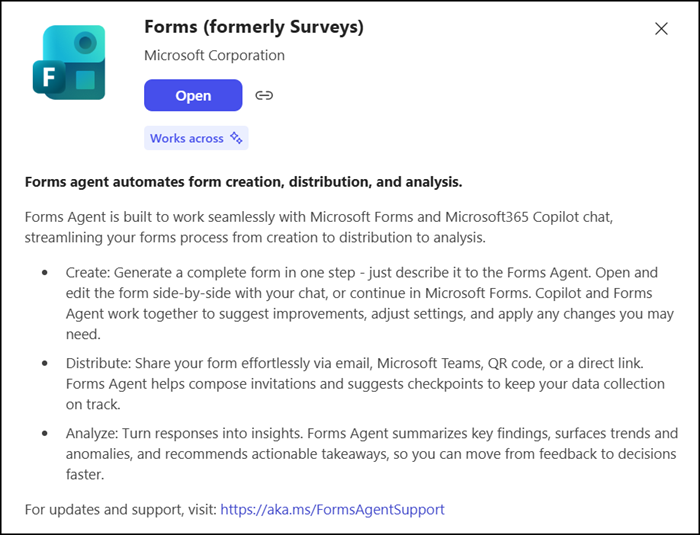Image resolution: width=700 pixels, height=535 pixels.
Task: Click the Forms (formerly Surveys) title
Action: tap(254, 27)
